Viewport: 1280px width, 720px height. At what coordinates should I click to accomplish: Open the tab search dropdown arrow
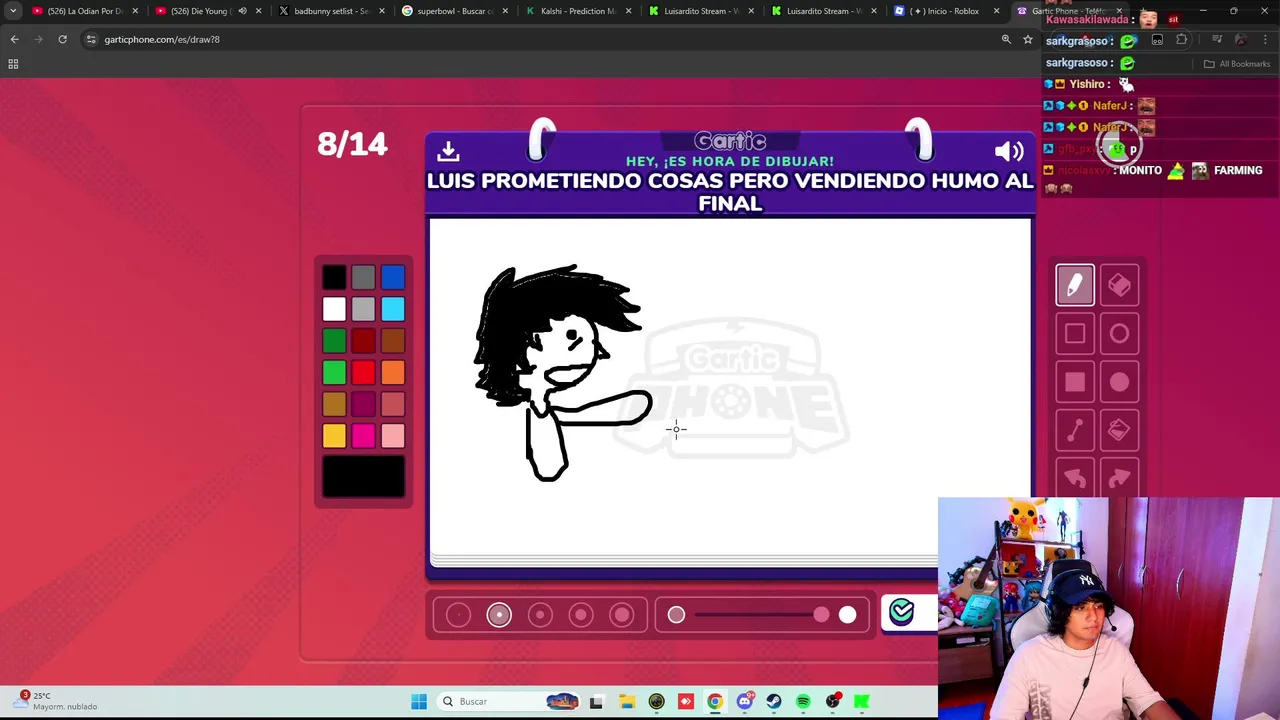(x=13, y=11)
